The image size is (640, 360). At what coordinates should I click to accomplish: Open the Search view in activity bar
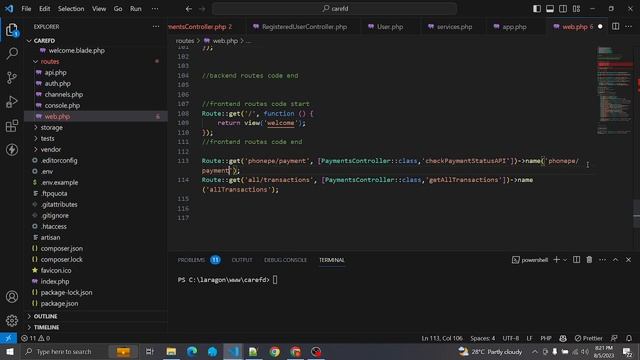click(12, 53)
